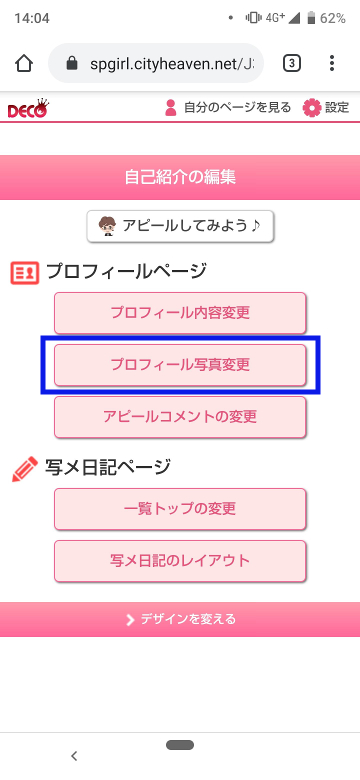Tap the padlock site security icon
The height and width of the screenshot is (780, 360).
[x=73, y=63]
